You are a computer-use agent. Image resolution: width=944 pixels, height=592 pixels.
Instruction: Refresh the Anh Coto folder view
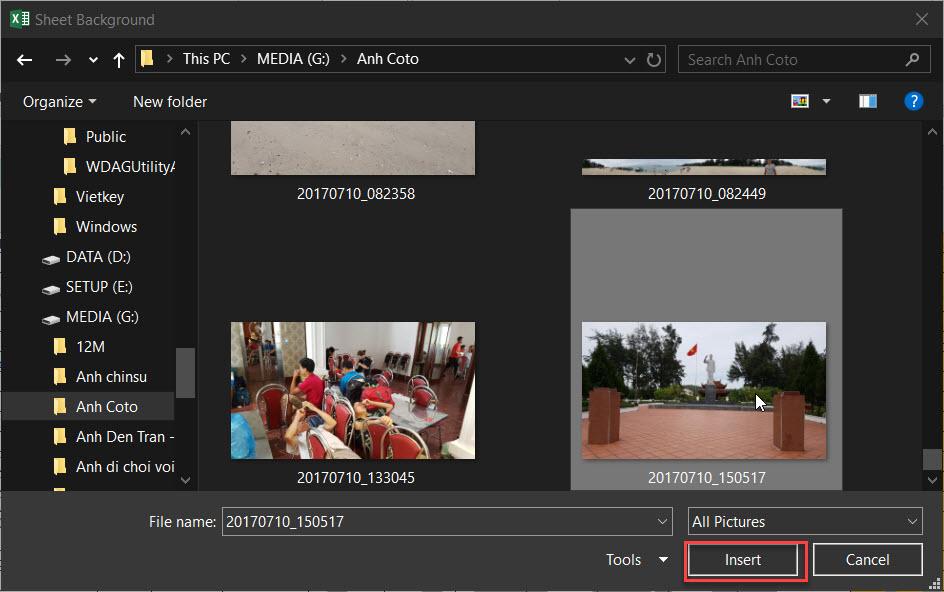tap(654, 59)
